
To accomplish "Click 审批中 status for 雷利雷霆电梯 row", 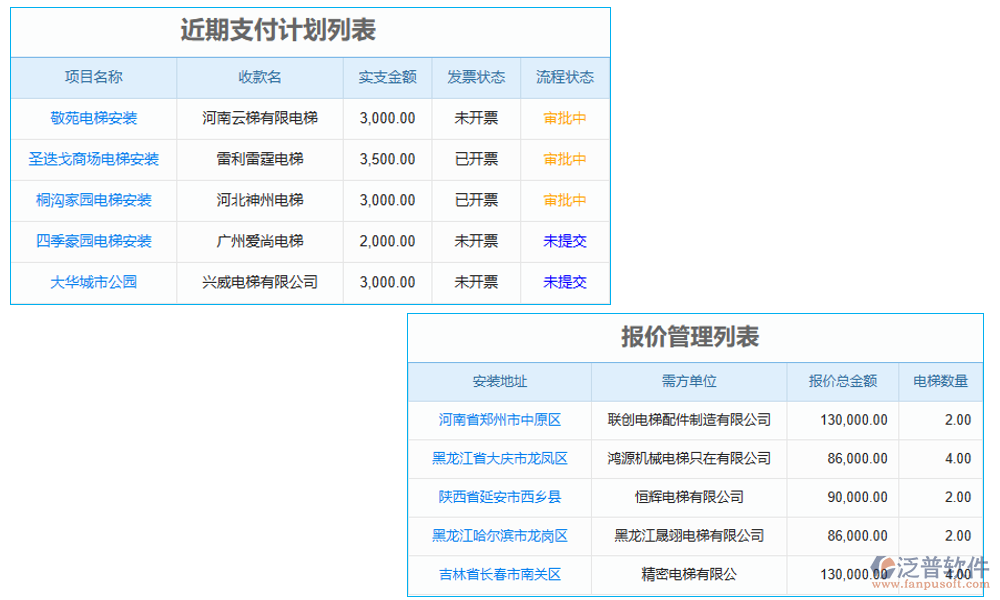I will tap(564, 159).
